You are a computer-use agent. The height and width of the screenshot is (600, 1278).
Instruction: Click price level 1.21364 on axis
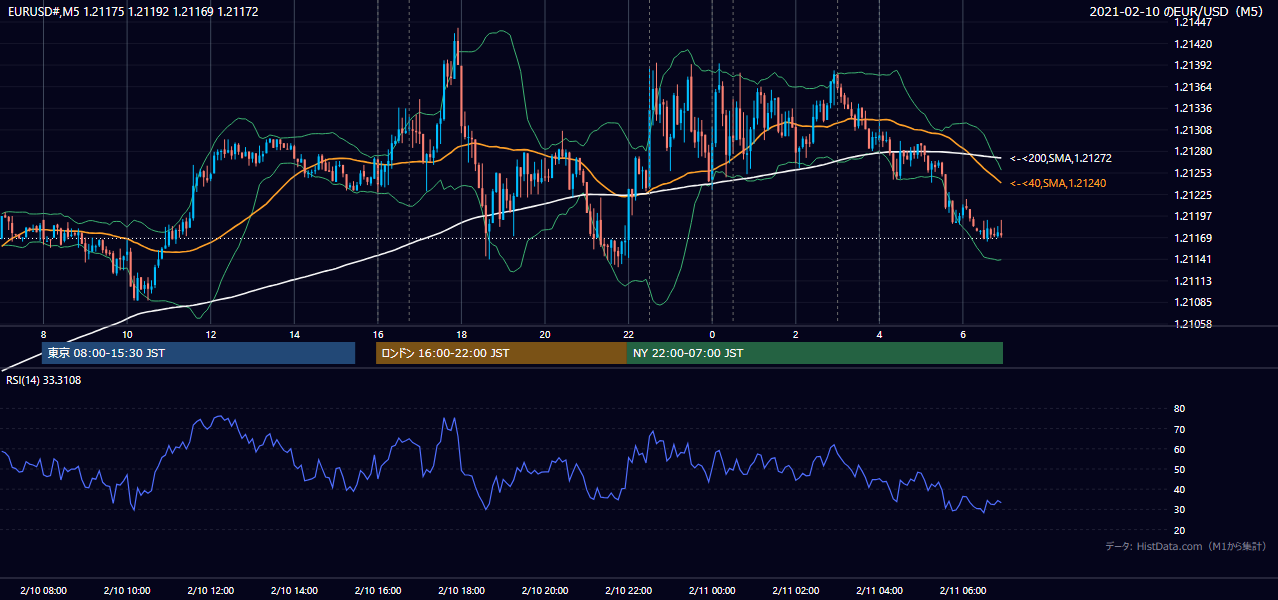coord(1194,87)
